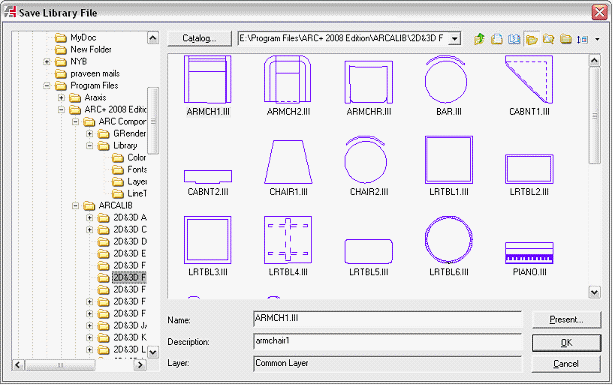Expand the 2D&3D K folder node
The height and width of the screenshot is (385, 613).
[x=90, y=338]
